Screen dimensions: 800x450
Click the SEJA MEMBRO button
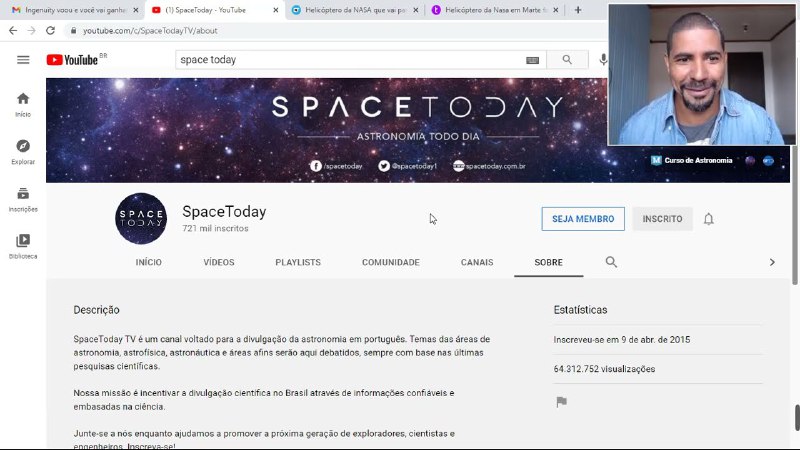click(x=583, y=219)
